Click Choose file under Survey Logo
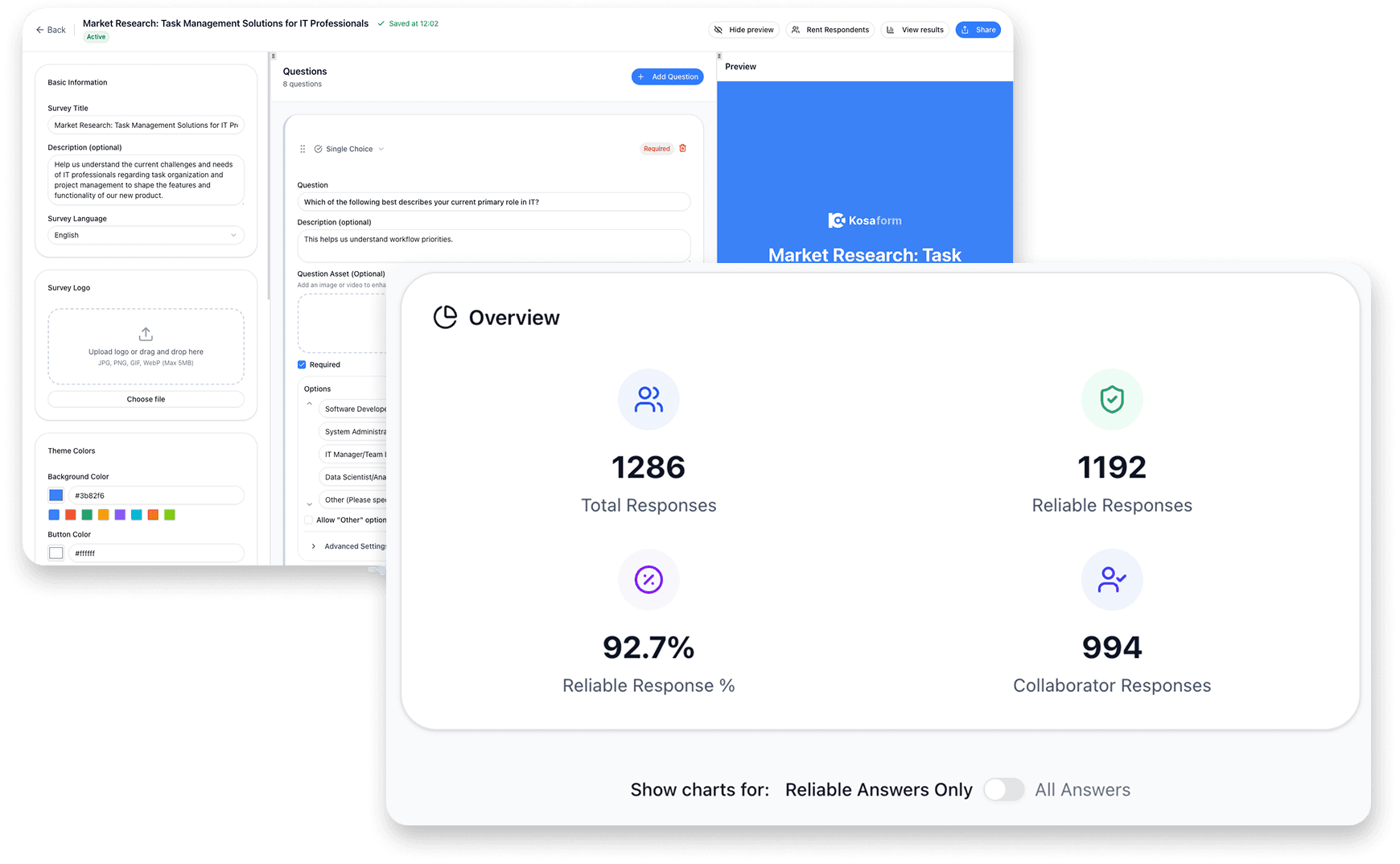The height and width of the screenshot is (864, 1400). [146, 398]
